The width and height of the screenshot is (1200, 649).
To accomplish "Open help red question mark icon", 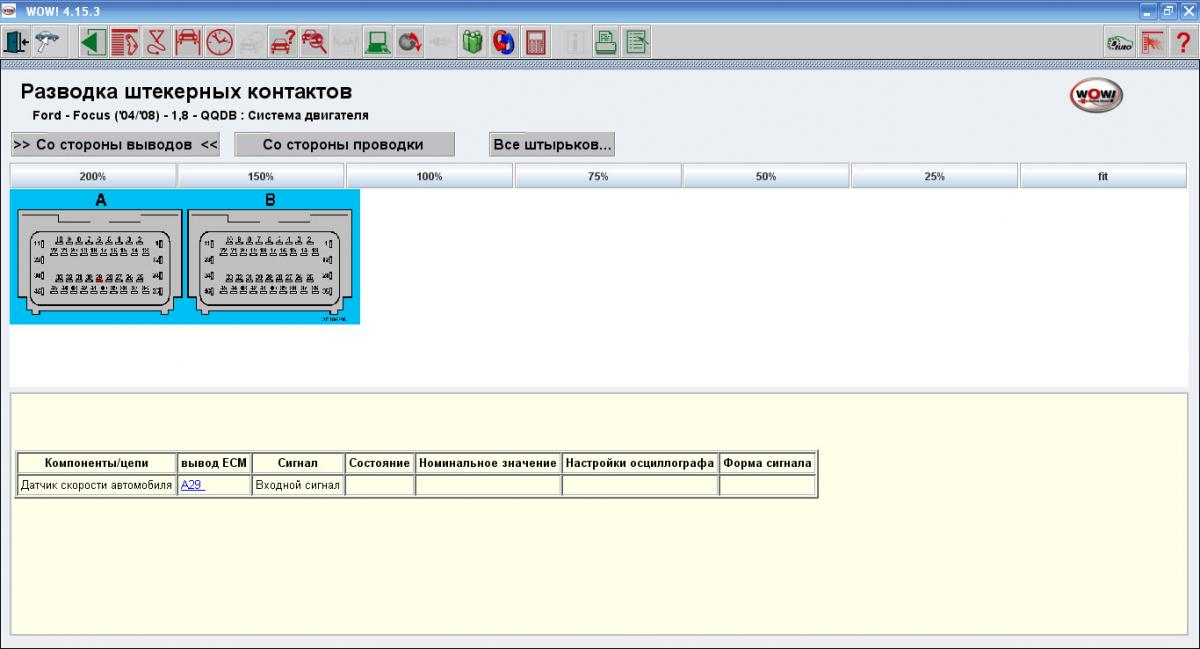I will [x=1182, y=42].
